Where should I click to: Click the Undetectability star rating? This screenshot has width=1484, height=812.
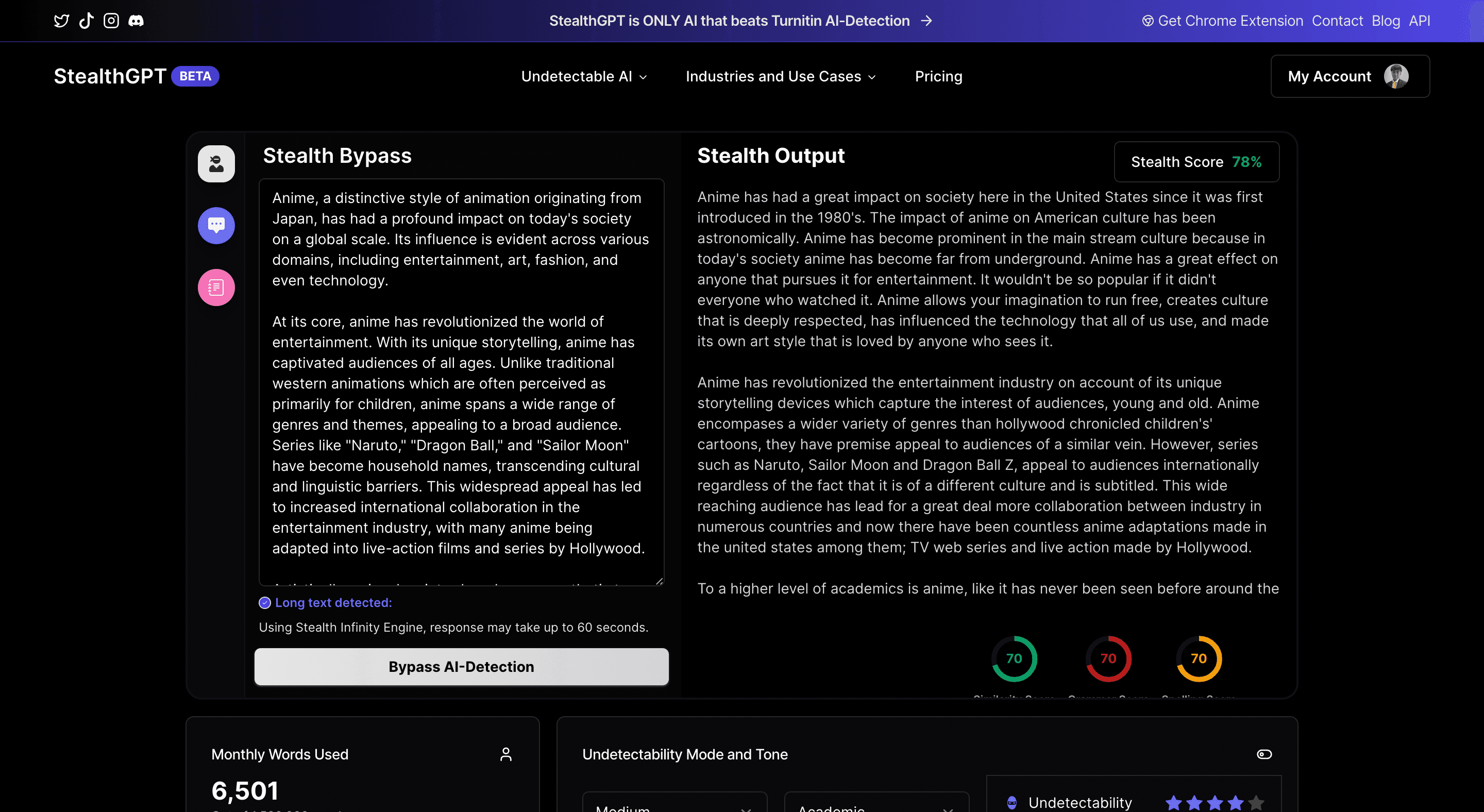[1214, 802]
